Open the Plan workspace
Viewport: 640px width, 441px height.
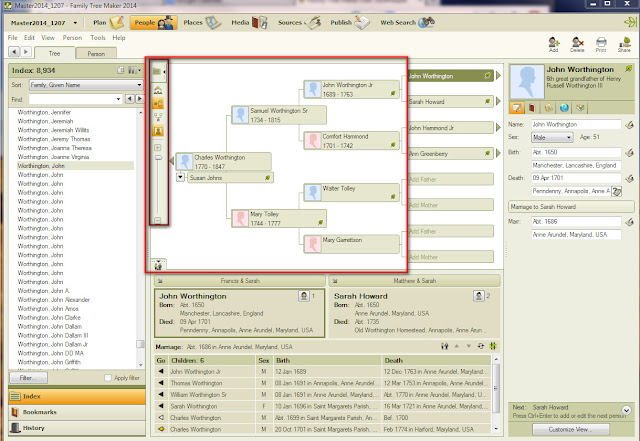(x=108, y=22)
